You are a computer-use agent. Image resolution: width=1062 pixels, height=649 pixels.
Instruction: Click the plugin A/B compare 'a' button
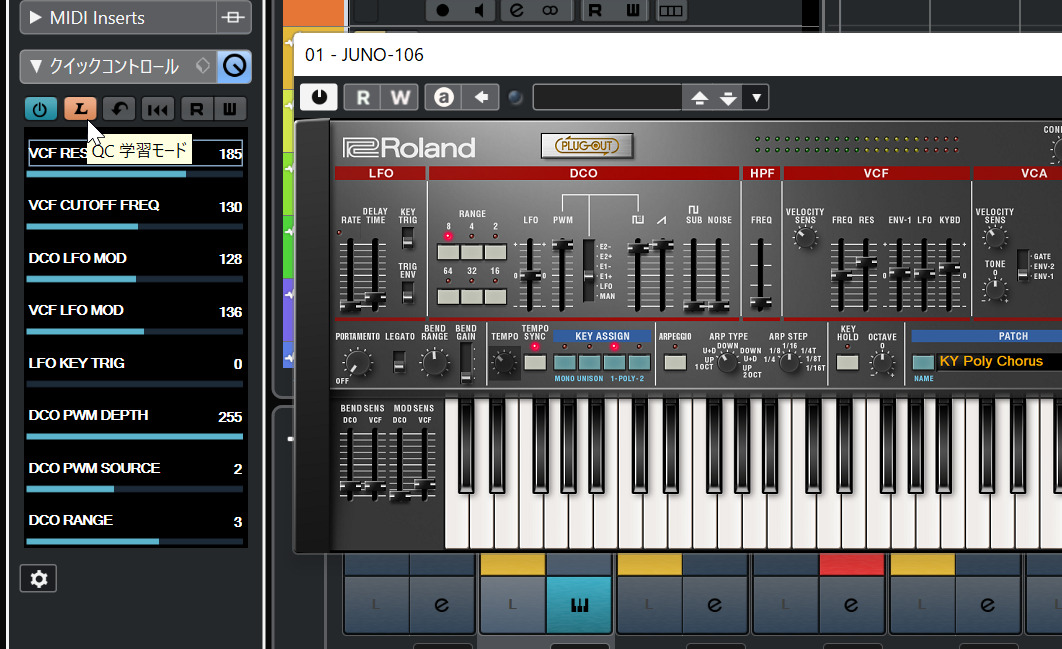pyautogui.click(x=444, y=98)
